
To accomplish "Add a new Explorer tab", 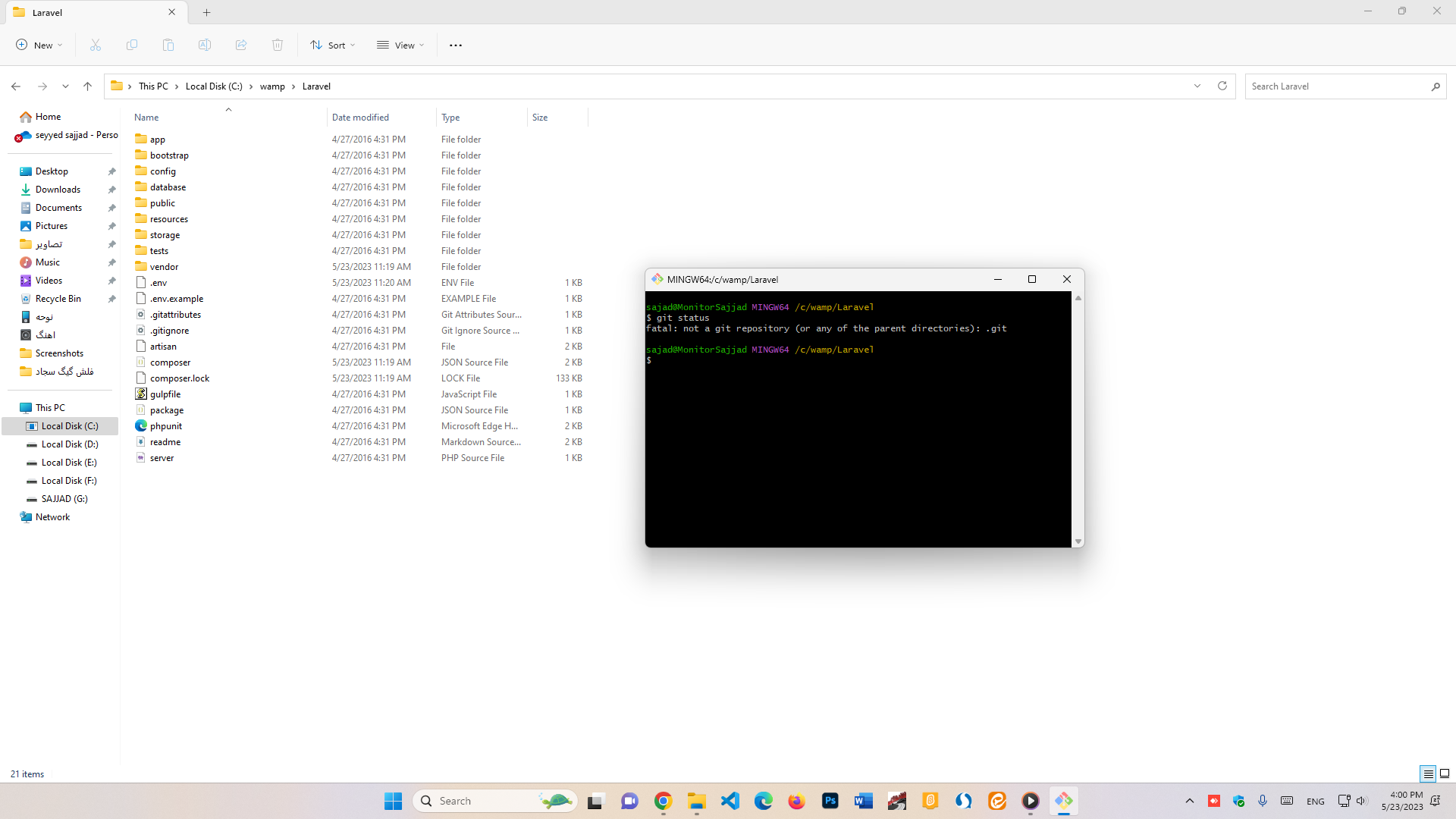I will click(x=206, y=13).
